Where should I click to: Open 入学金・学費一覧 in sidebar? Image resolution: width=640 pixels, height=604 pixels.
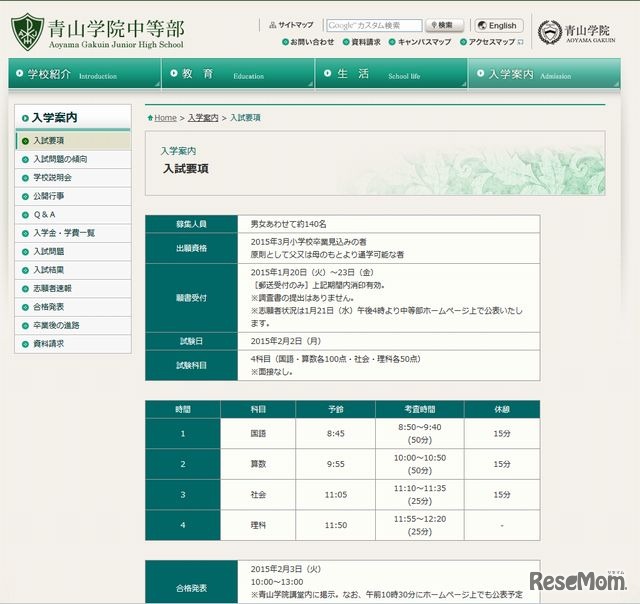(x=73, y=233)
